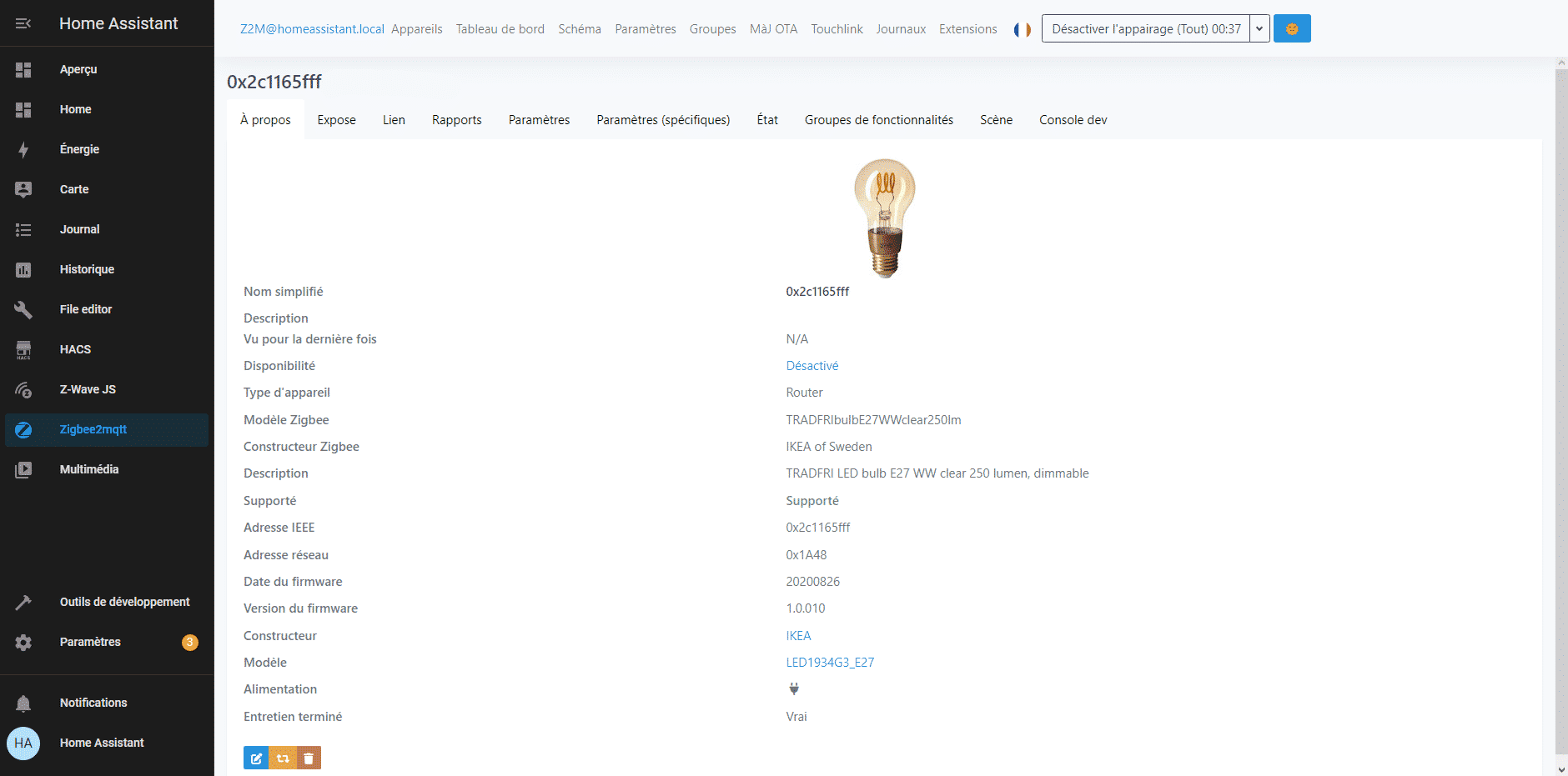Open Multimédia browser
The height and width of the screenshot is (776, 1568).
click(x=107, y=469)
